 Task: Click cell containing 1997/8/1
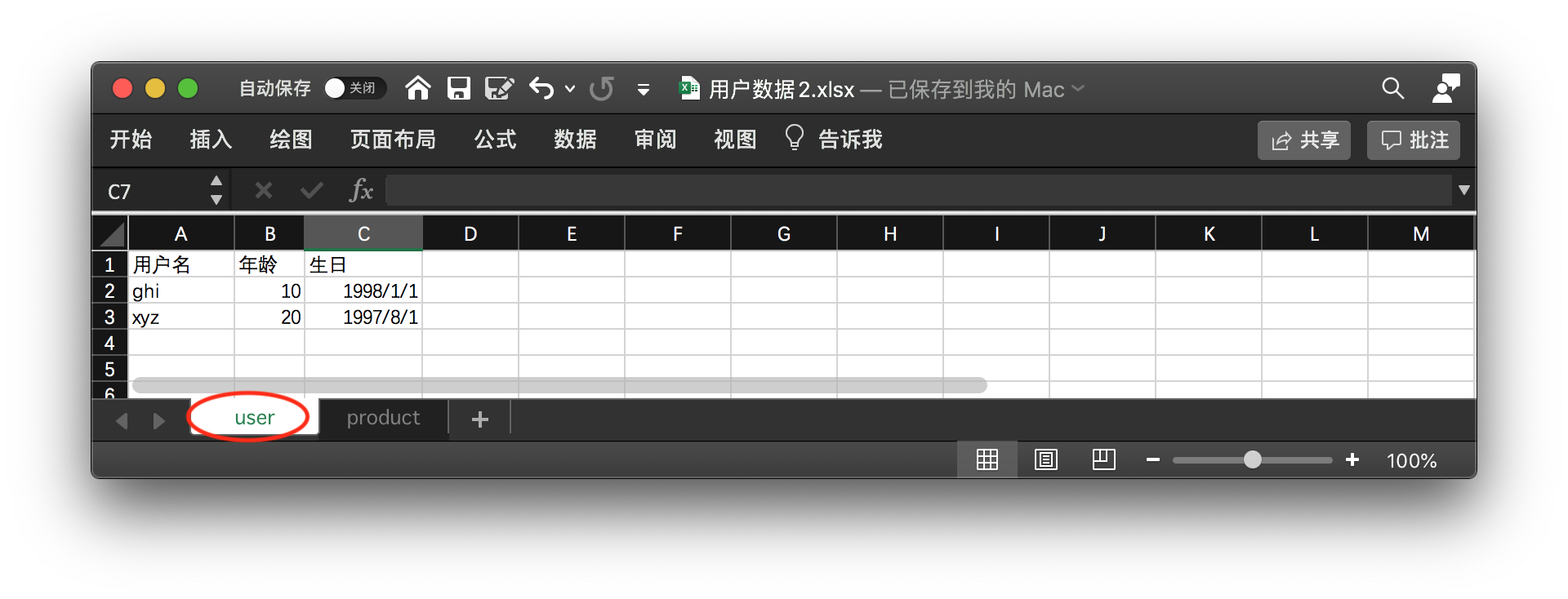tap(363, 317)
